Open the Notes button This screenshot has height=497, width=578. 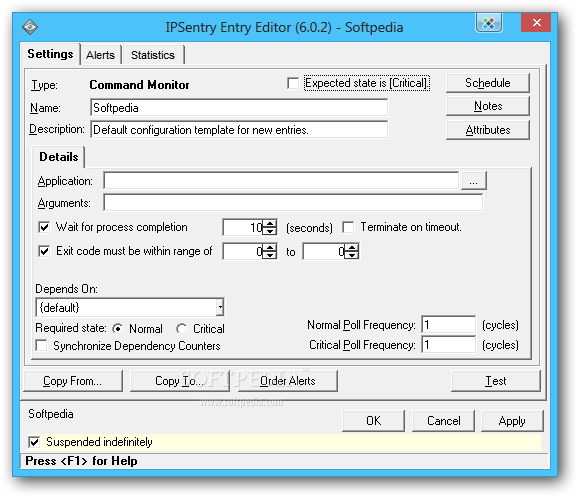[x=488, y=106]
